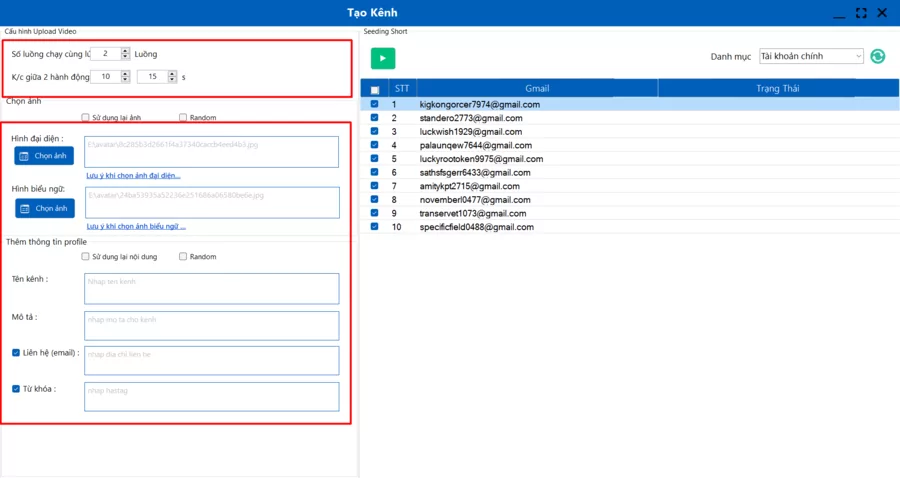Select email amitykpt2715@gmail.com
The height and width of the screenshot is (478, 900).
[x=470, y=186]
